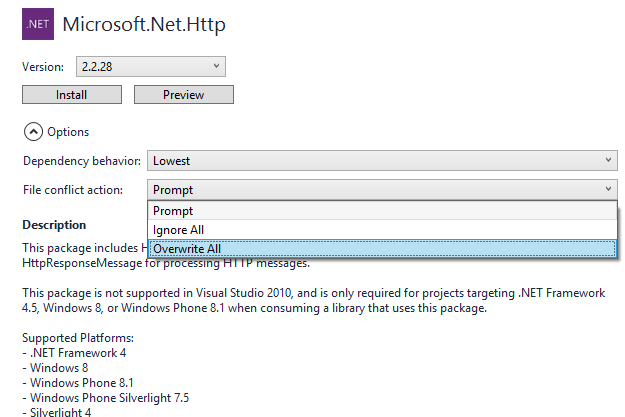The width and height of the screenshot is (625, 417).
Task: Click the Dependency behavior label
Action: (81, 160)
